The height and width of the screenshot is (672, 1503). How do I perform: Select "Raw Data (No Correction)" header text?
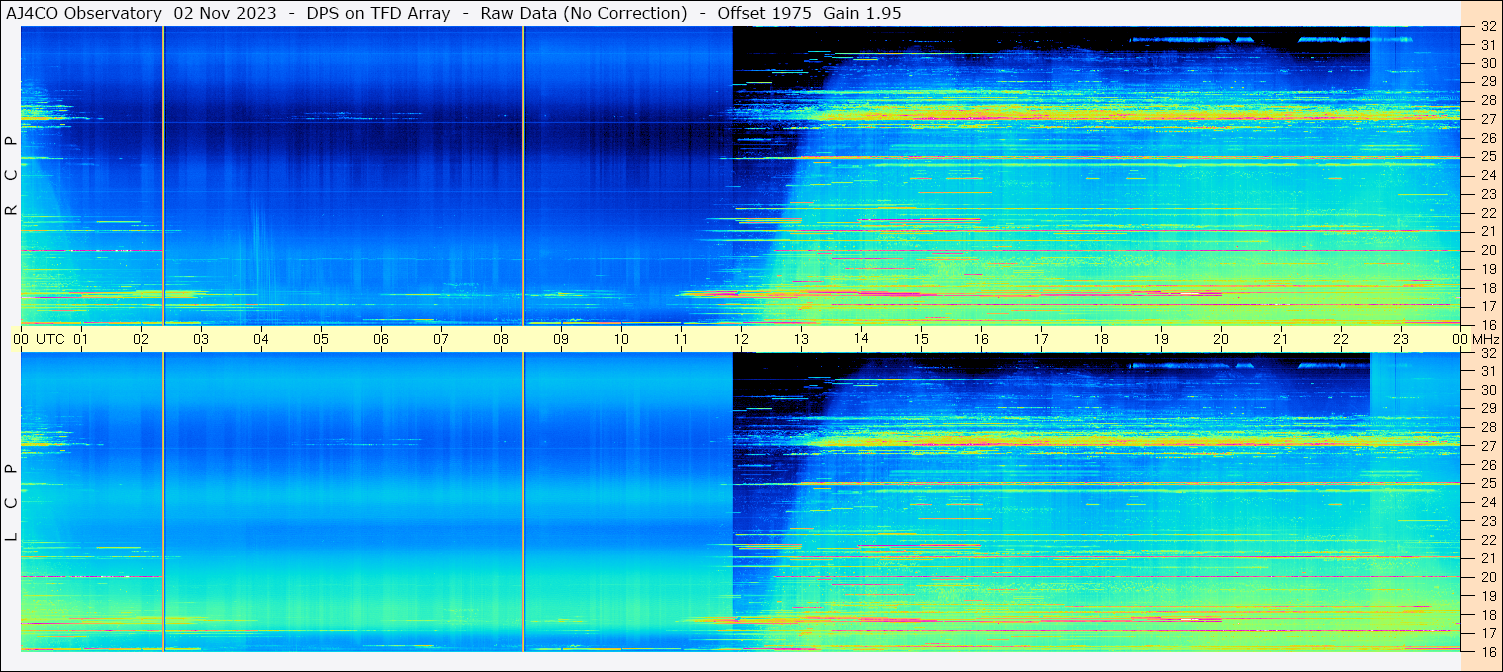coord(584,13)
